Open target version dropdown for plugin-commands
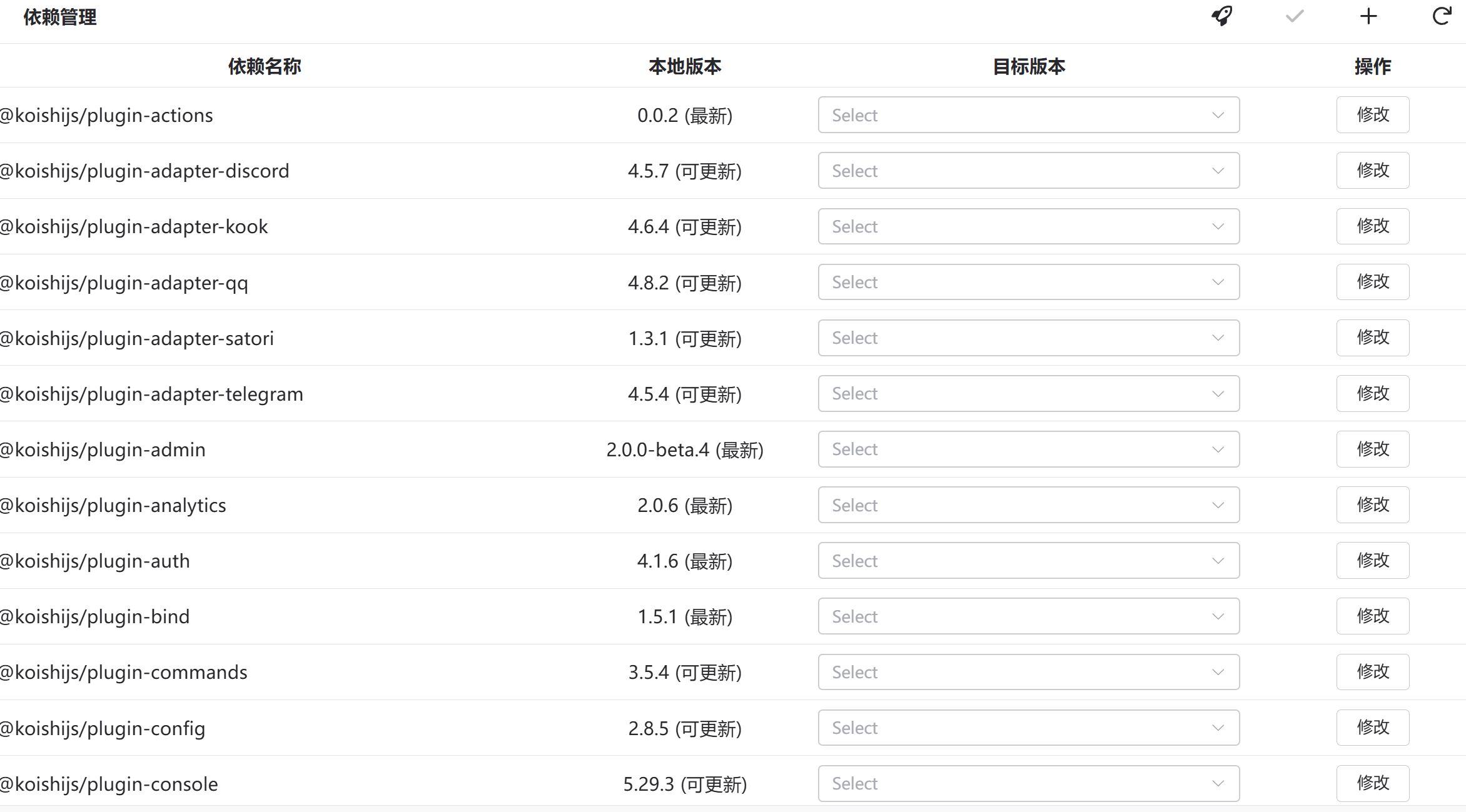The image size is (1466, 812). (1029, 672)
